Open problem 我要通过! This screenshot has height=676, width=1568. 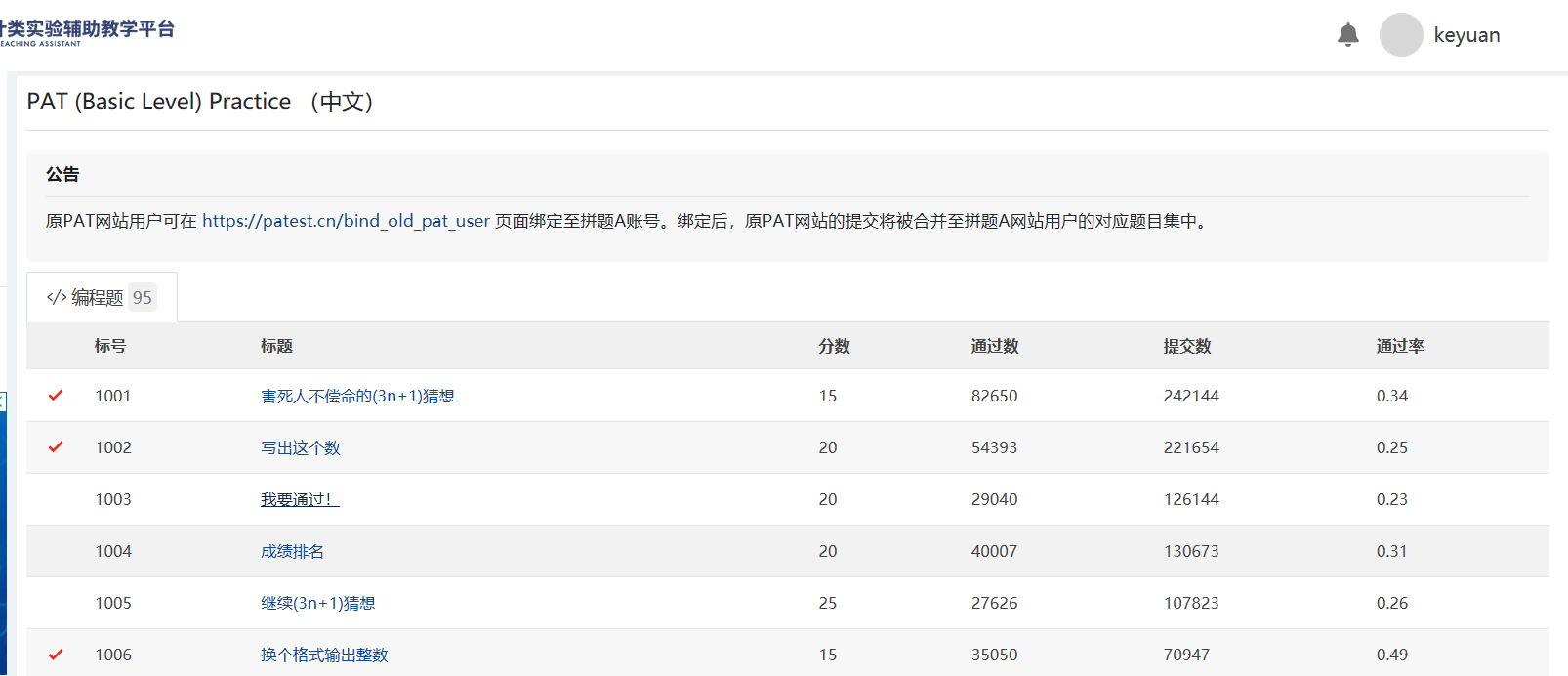point(300,499)
